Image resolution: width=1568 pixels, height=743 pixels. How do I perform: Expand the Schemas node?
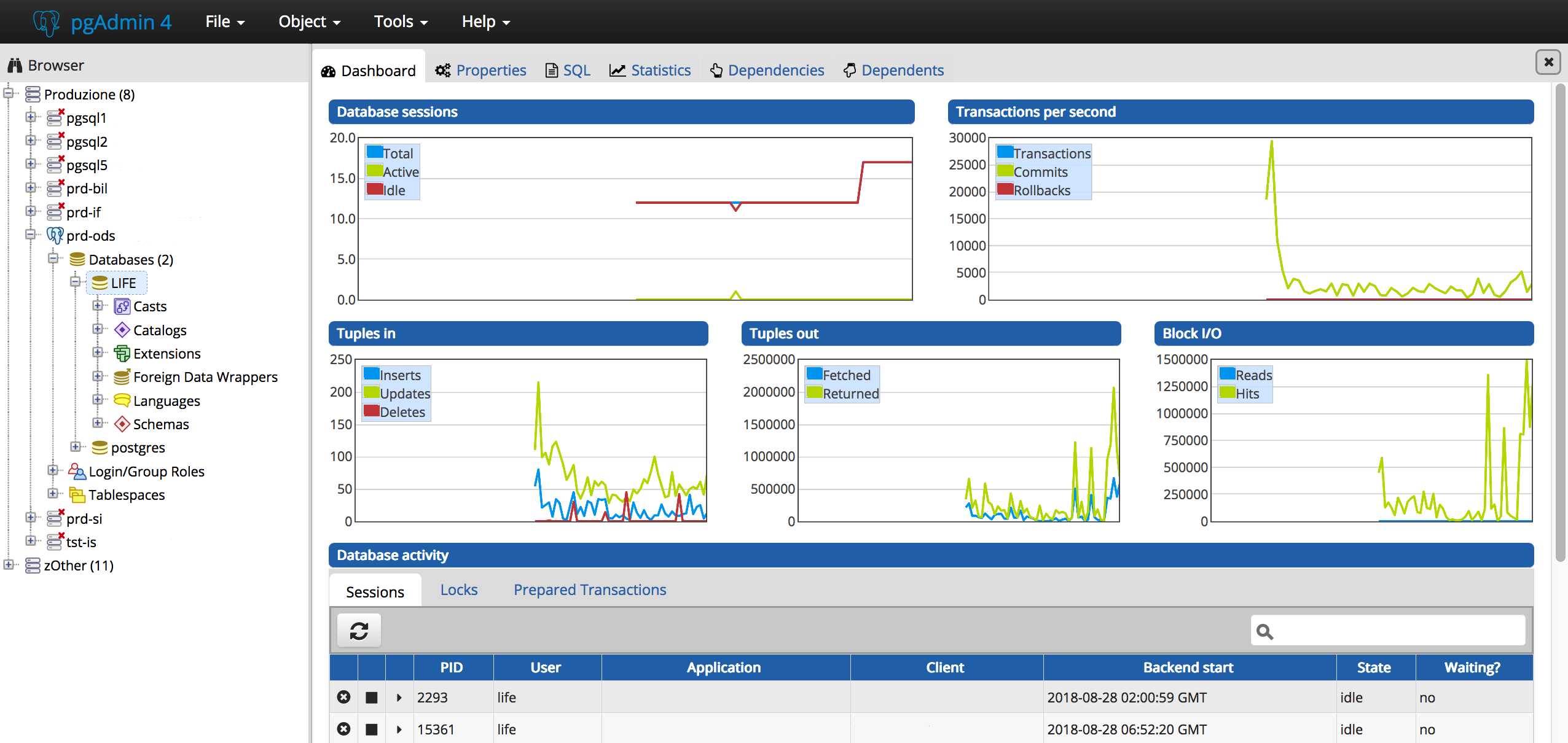point(97,422)
